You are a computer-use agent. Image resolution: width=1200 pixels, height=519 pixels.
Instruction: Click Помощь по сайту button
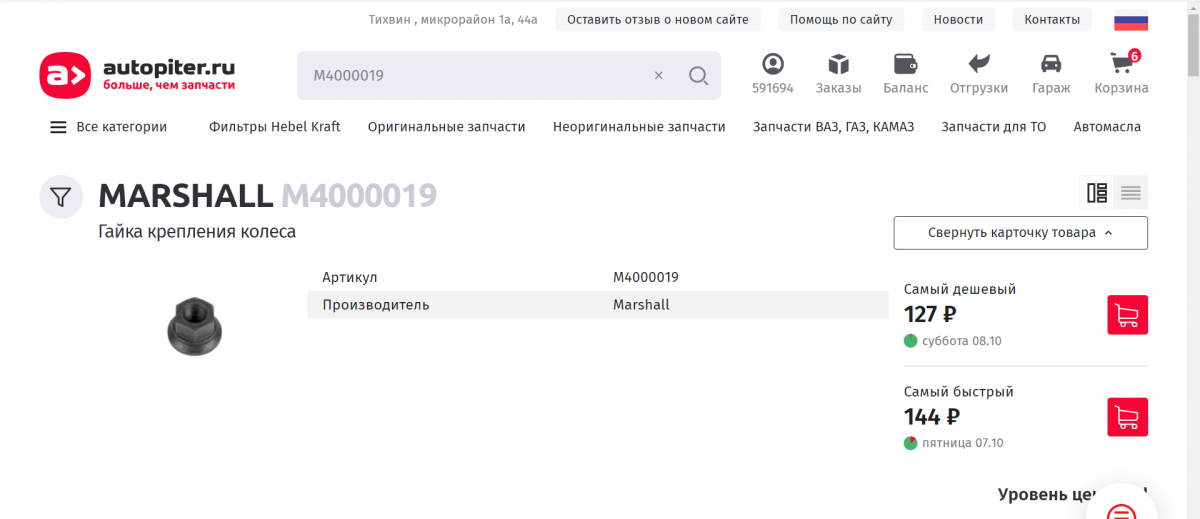pos(841,20)
